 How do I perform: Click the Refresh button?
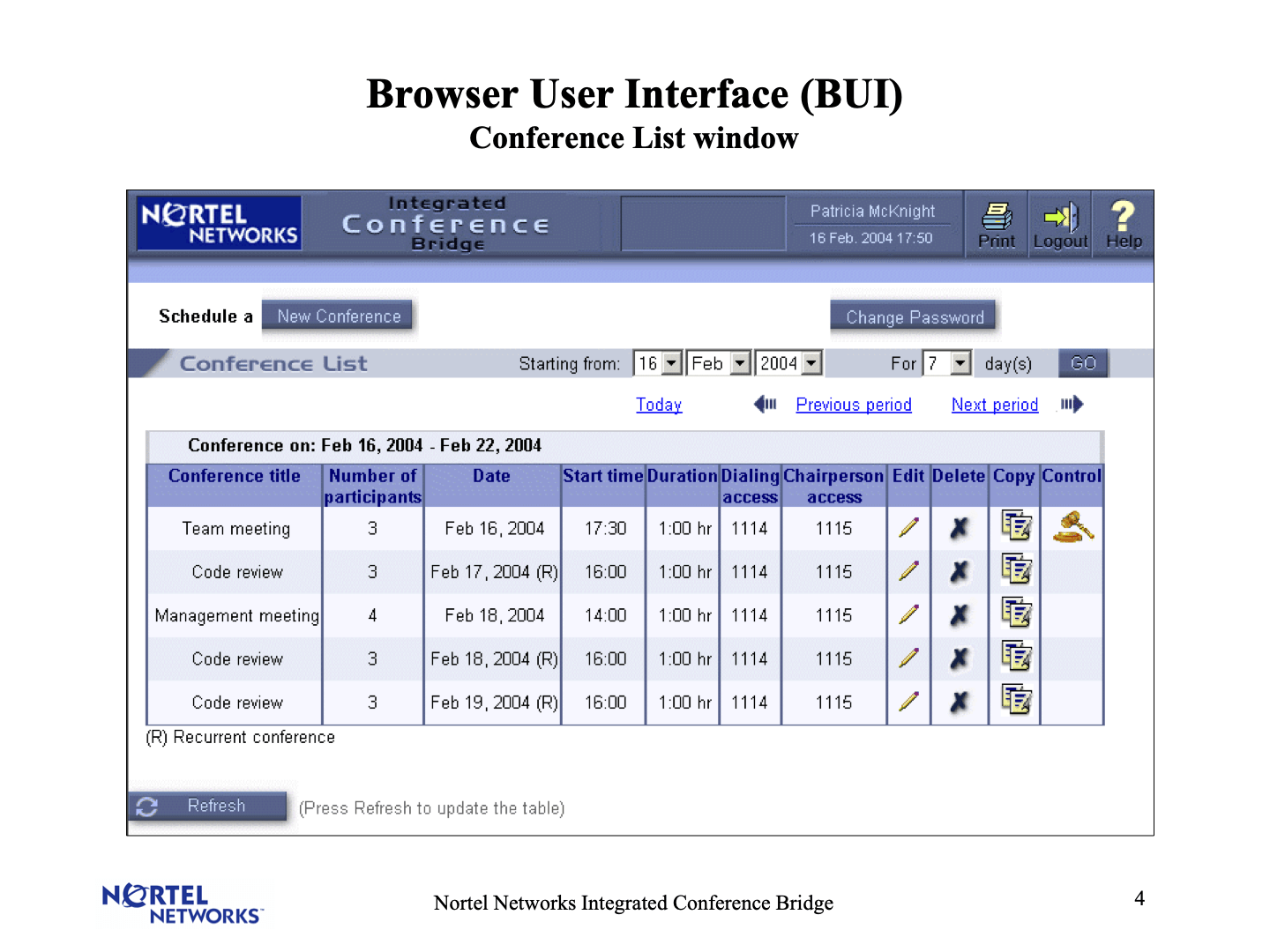[208, 806]
